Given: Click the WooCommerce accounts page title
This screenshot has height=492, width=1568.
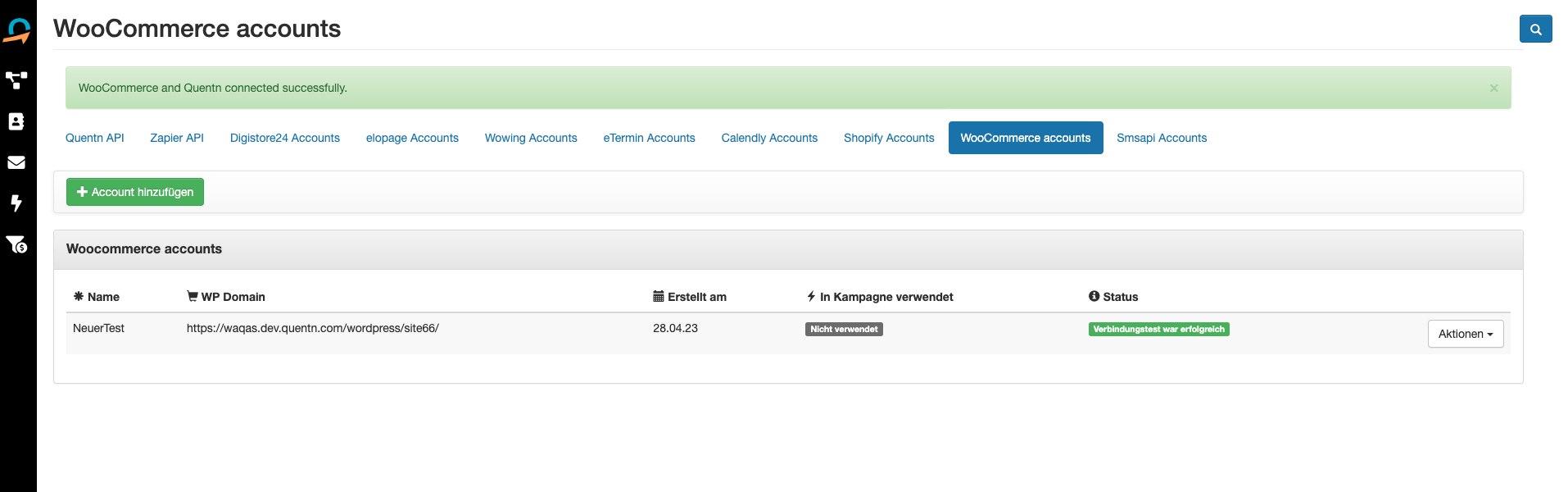Looking at the screenshot, I should click(x=197, y=29).
